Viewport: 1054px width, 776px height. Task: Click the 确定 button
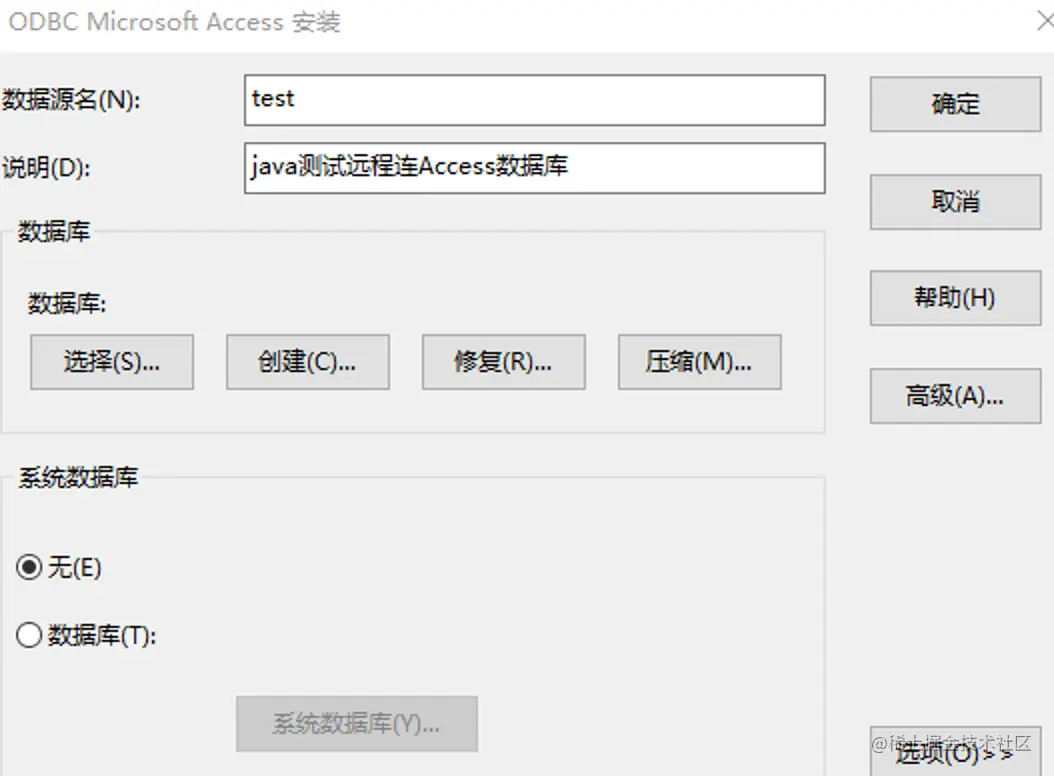955,104
